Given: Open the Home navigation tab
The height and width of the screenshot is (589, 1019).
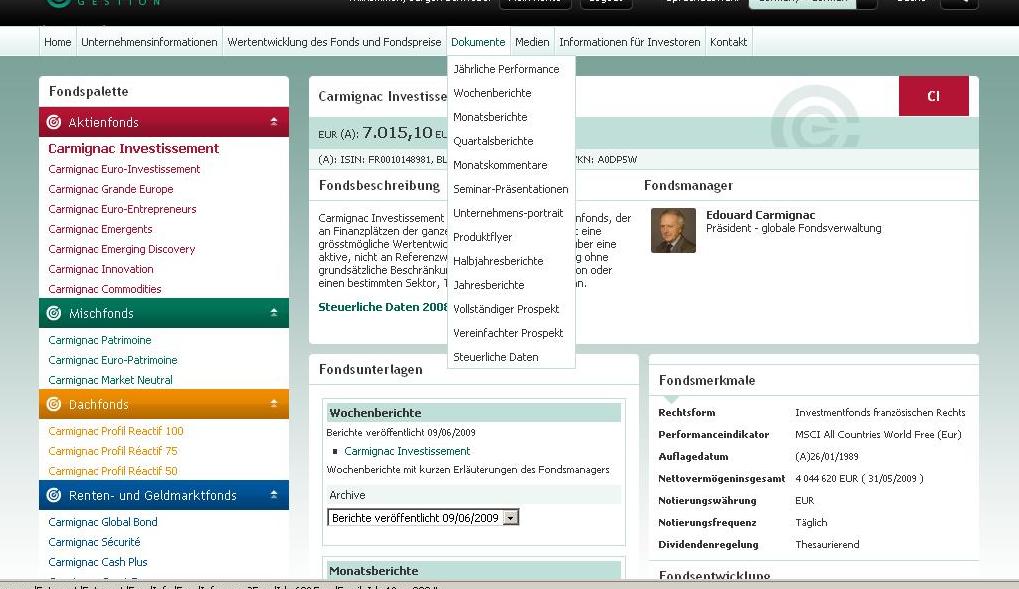Looking at the screenshot, I should click(57, 42).
